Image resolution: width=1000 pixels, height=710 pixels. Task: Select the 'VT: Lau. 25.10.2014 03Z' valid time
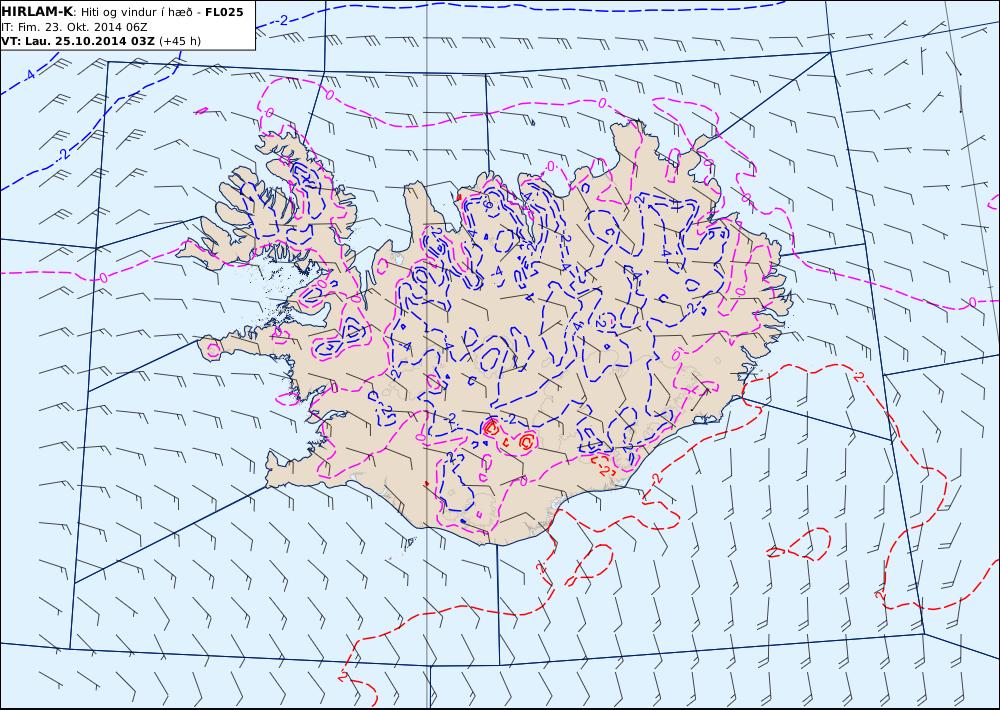point(78,41)
